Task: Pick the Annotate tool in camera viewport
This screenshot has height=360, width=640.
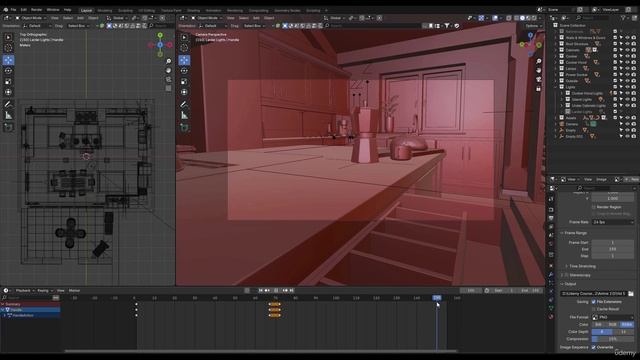Action: [184, 104]
